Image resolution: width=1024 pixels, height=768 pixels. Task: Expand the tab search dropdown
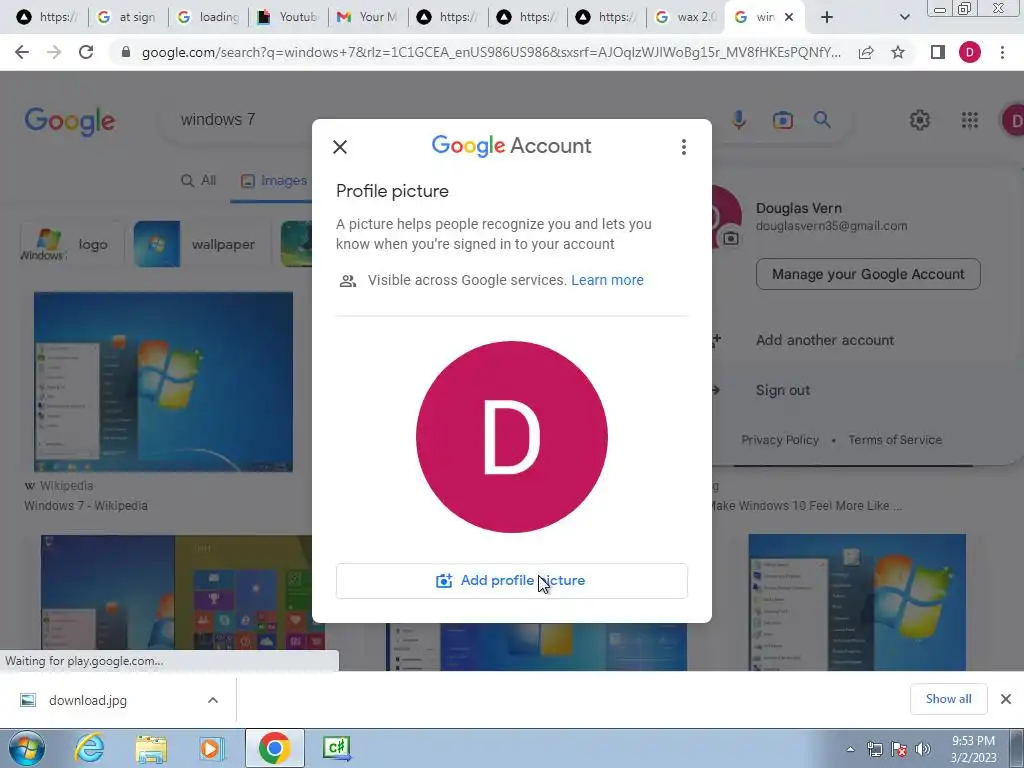click(x=904, y=17)
